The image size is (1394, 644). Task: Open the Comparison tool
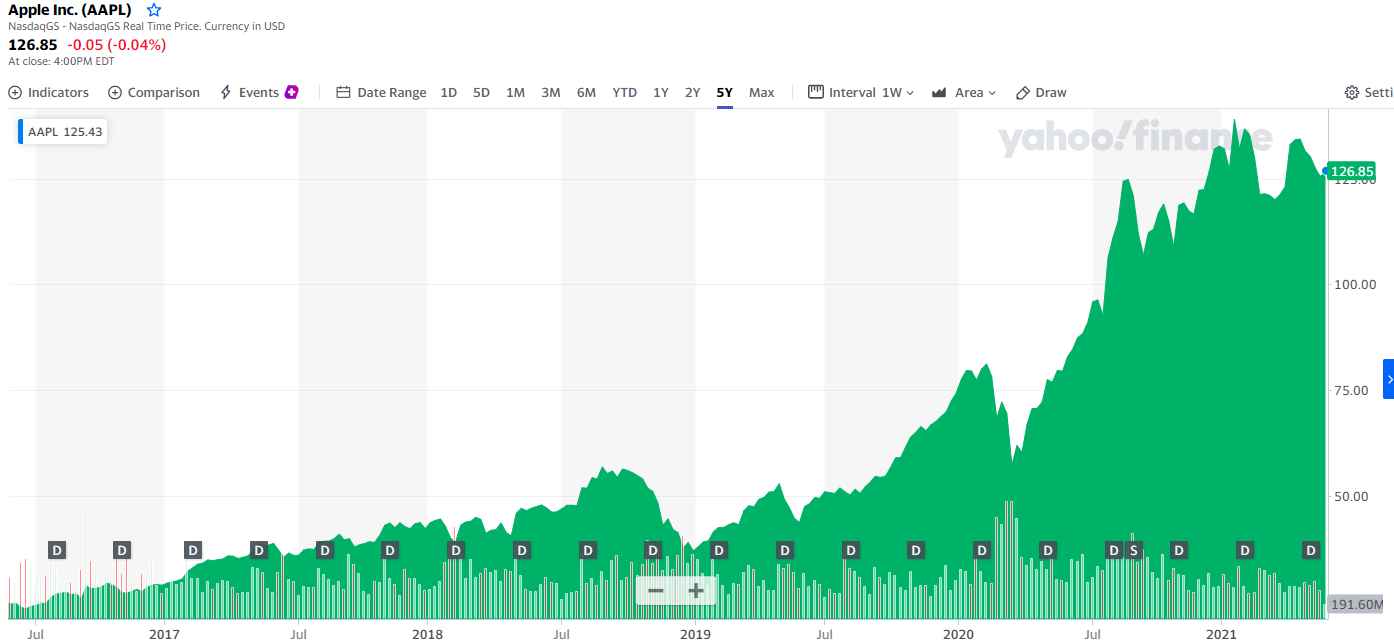(154, 93)
